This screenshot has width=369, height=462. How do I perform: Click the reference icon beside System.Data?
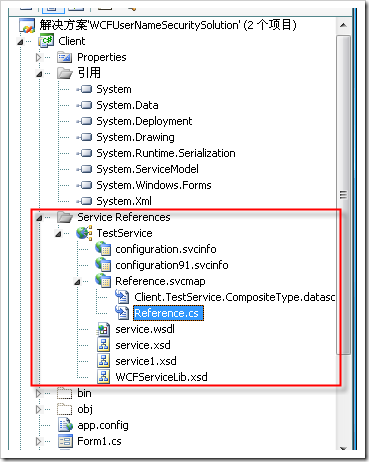(84, 105)
